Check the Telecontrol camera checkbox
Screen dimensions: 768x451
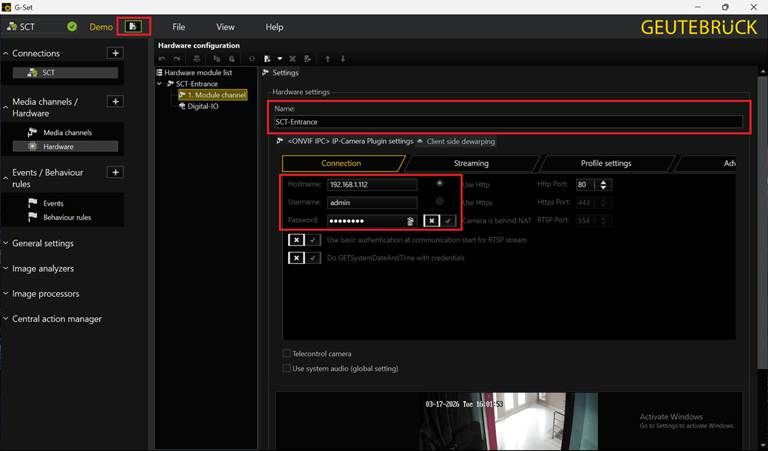click(x=287, y=354)
